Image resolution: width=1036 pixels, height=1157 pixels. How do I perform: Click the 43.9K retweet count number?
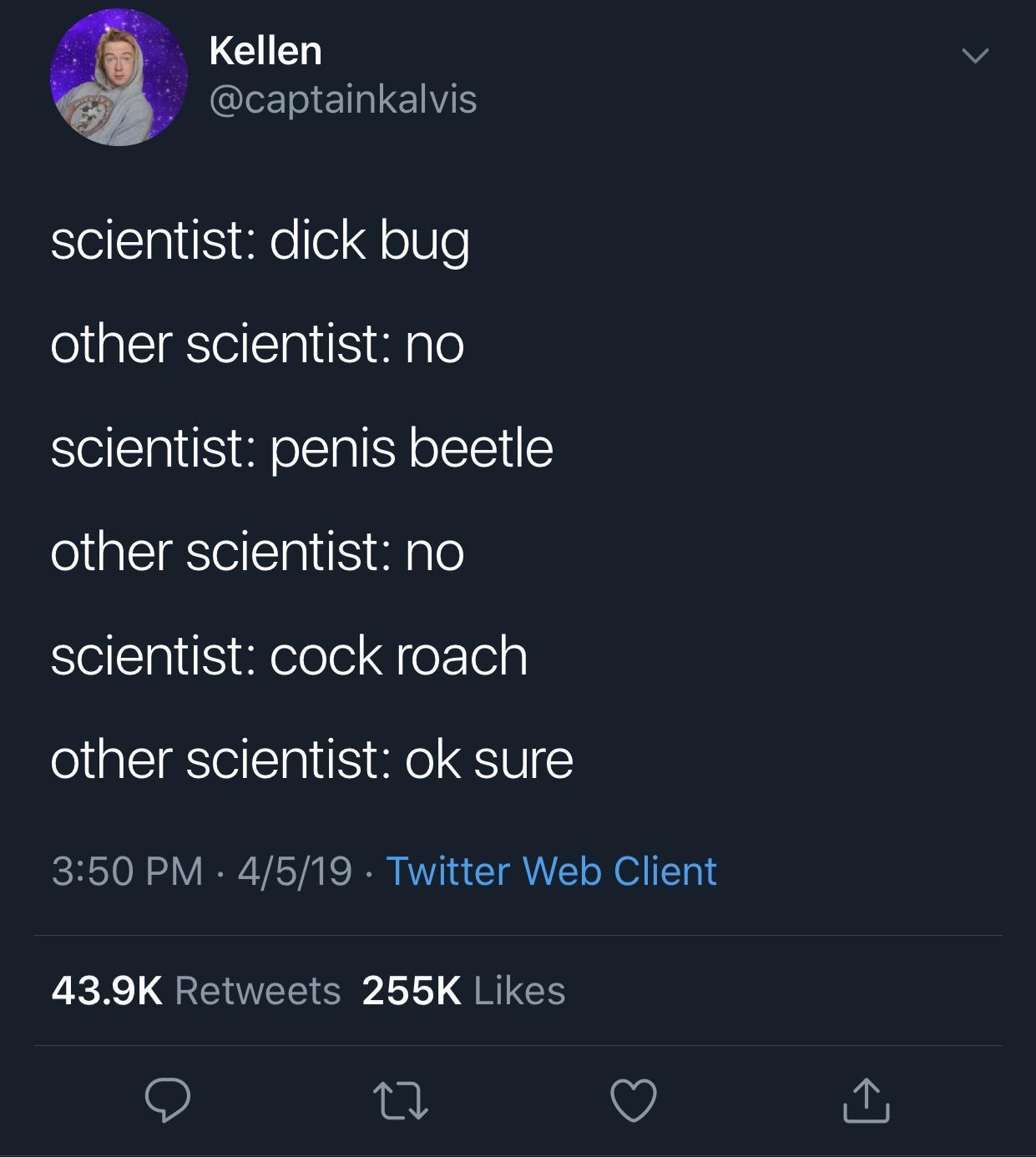107,991
